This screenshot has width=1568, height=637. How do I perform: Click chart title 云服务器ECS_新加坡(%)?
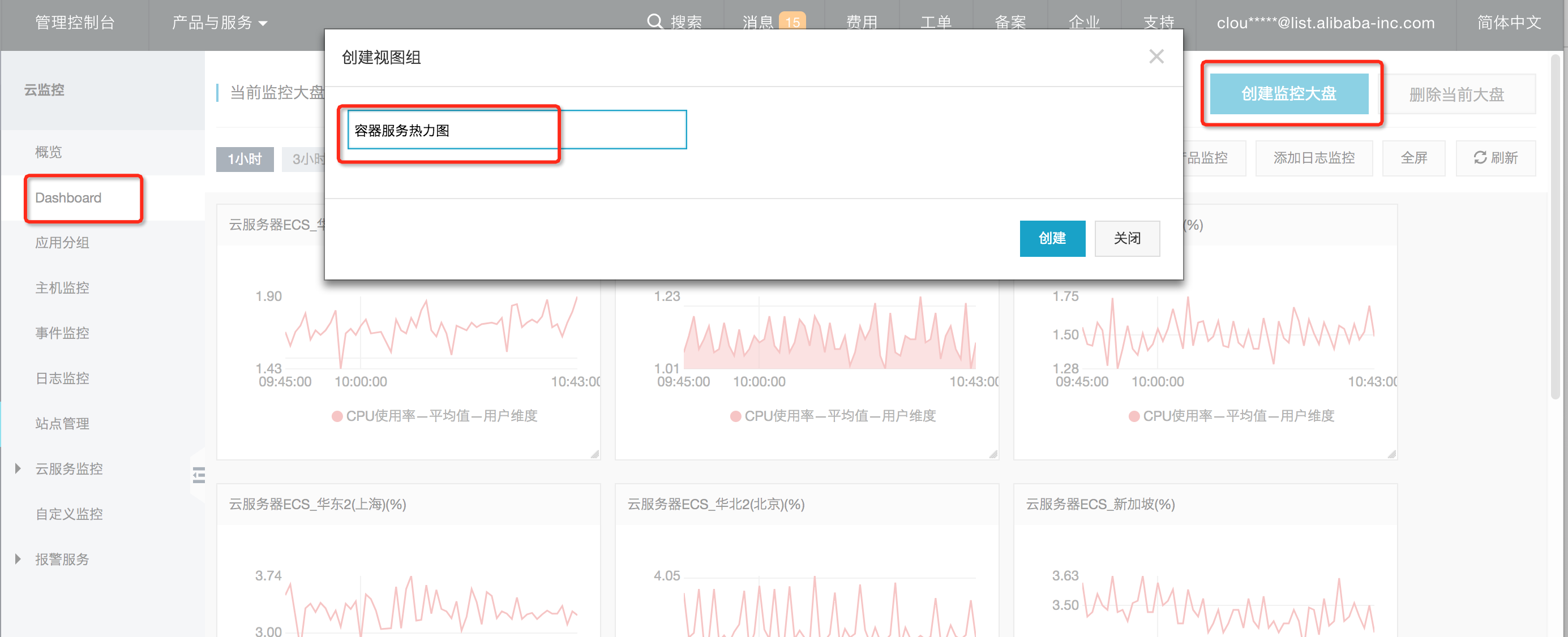point(1100,505)
